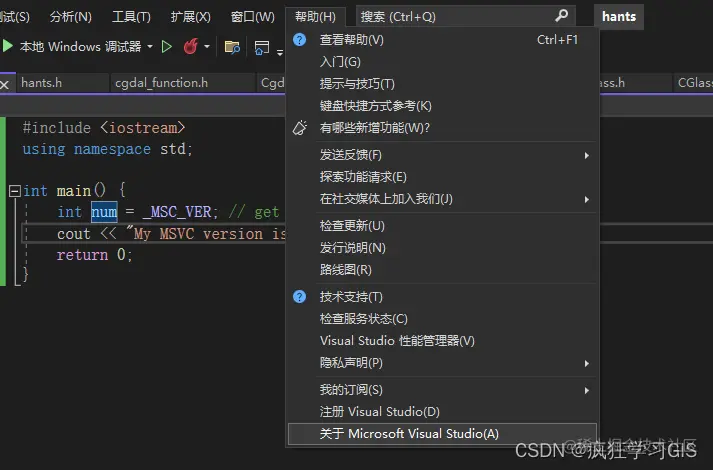Open the Hot Reload options dropdown arrow
713x470 pixels.
tap(207, 46)
